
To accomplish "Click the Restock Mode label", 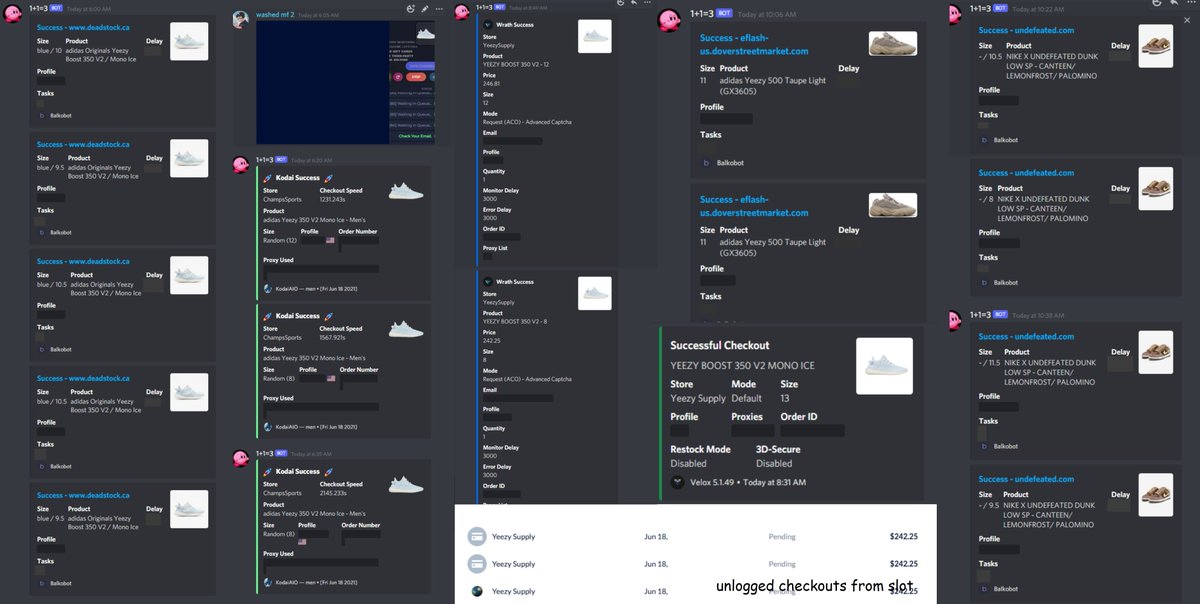I will point(700,450).
